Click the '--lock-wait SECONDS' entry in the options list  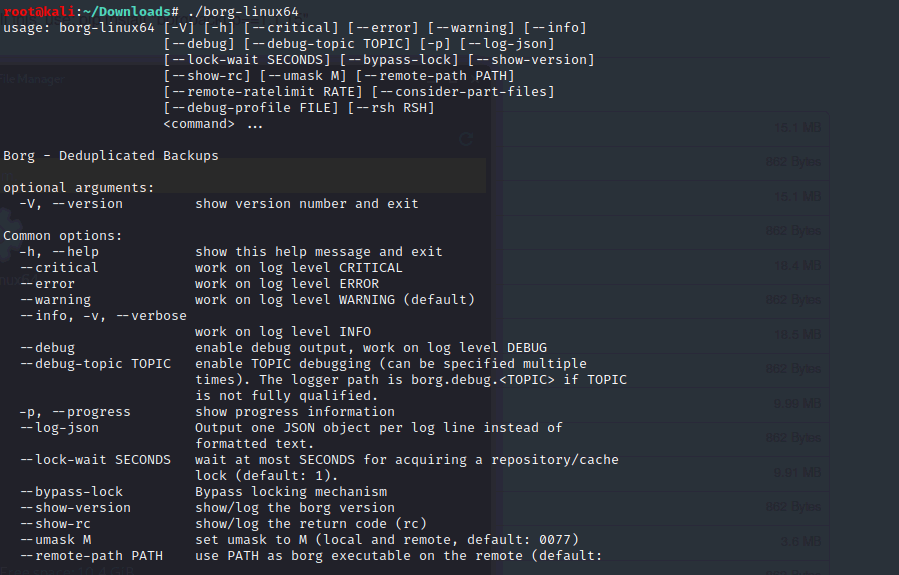pyautogui.click(x=95, y=459)
